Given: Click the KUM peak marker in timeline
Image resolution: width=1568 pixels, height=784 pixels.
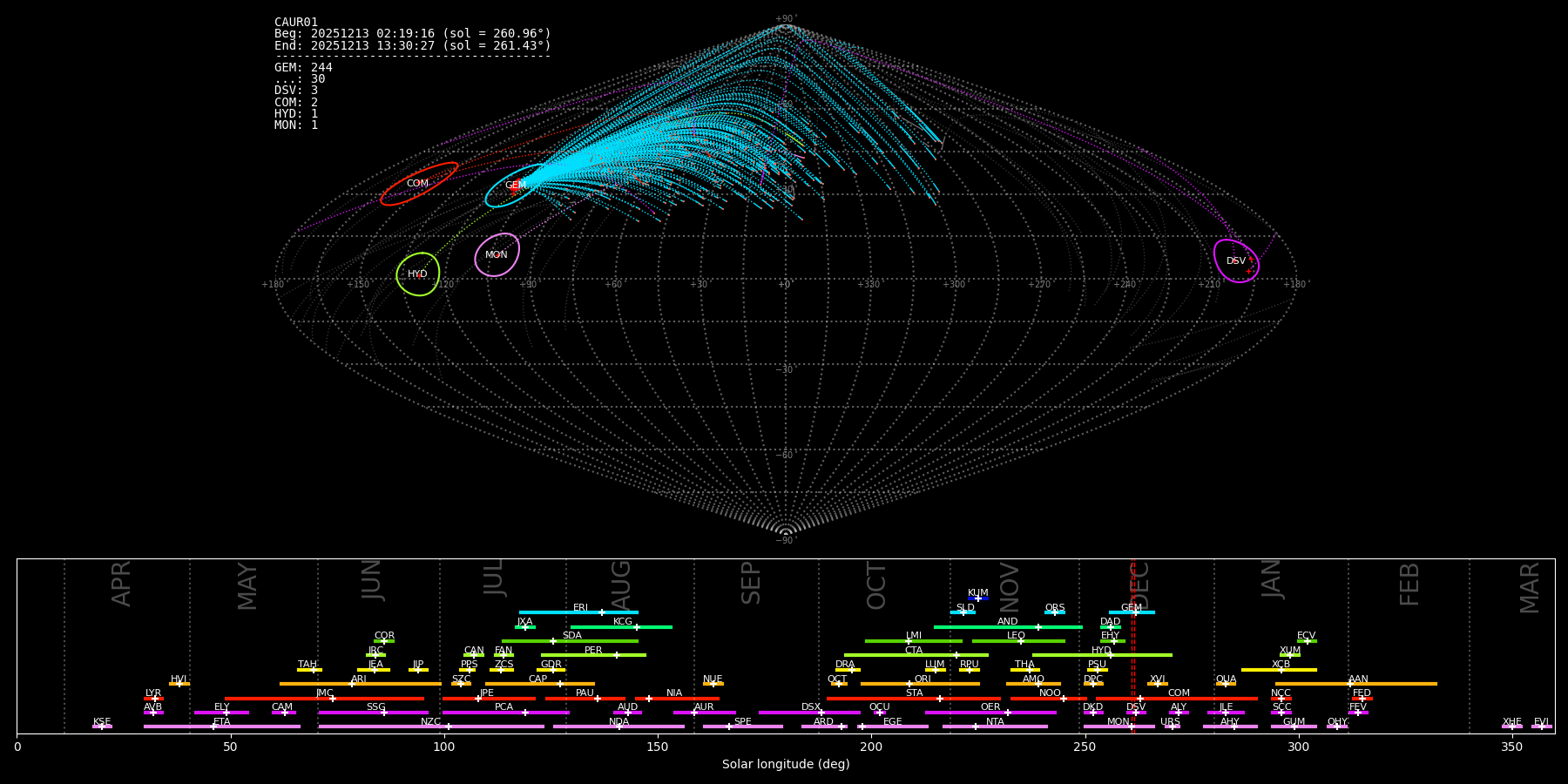Looking at the screenshot, I should tap(977, 598).
